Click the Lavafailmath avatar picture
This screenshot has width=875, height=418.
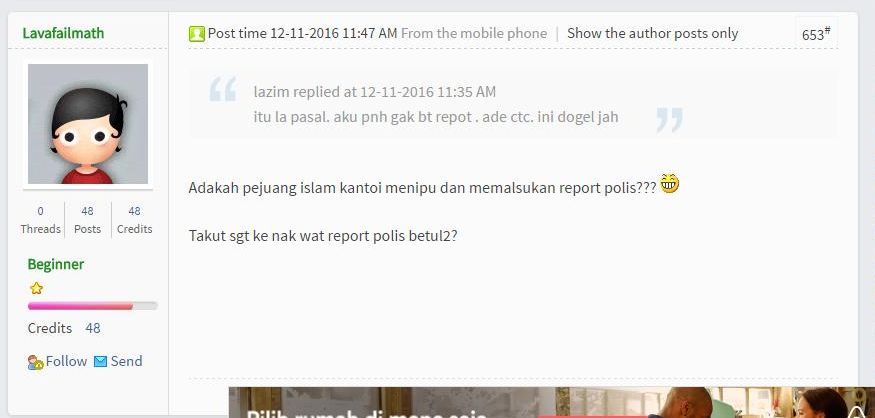(88, 124)
